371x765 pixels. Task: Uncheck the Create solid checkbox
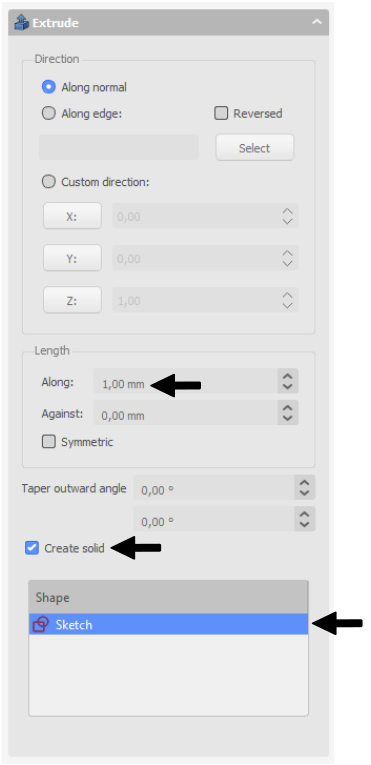(32, 548)
